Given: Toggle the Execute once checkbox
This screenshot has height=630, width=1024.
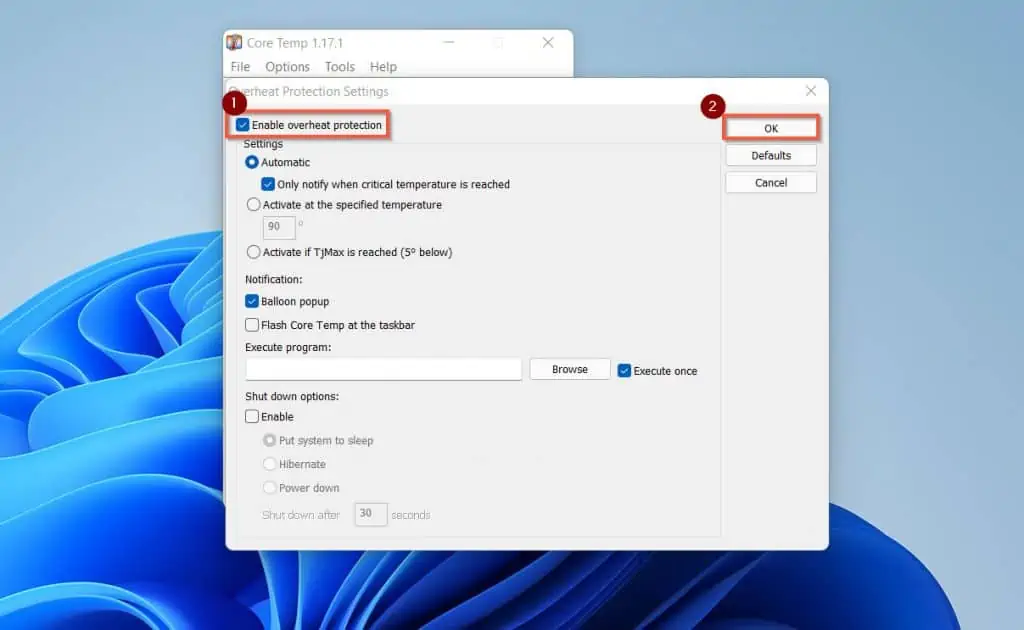Looking at the screenshot, I should 624,371.
